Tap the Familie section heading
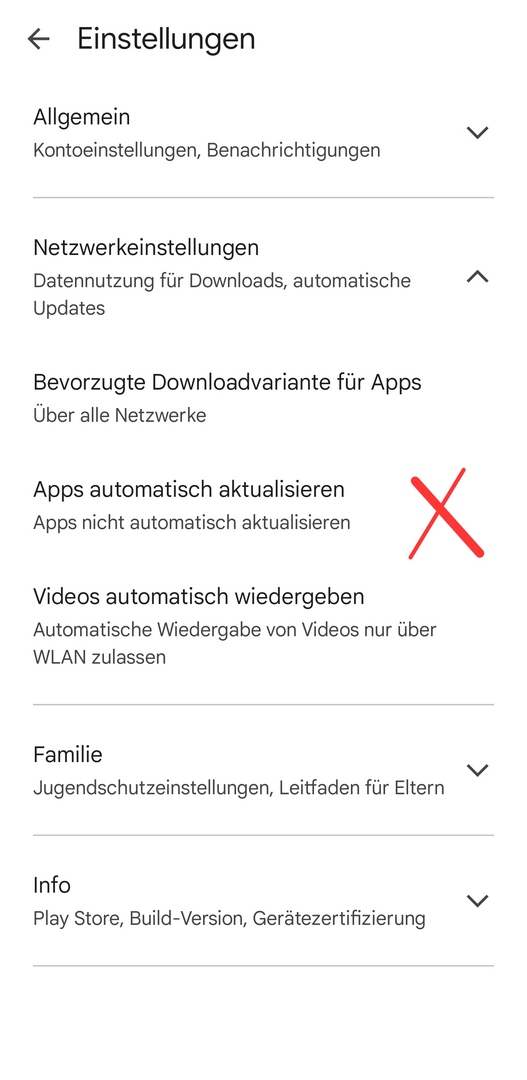Image resolution: width=527 pixels, height=1080 pixels. point(68,755)
